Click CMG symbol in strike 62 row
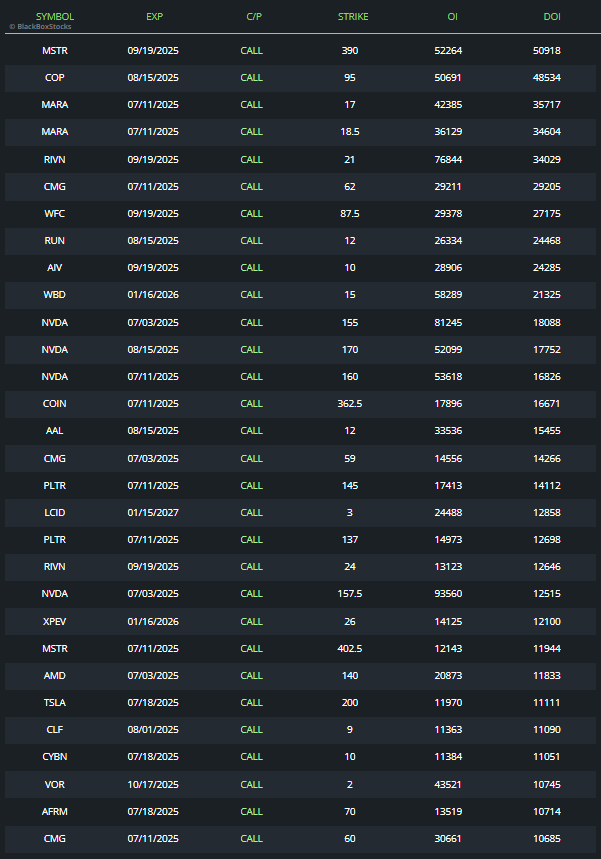The height and width of the screenshot is (859, 601). (x=55, y=186)
